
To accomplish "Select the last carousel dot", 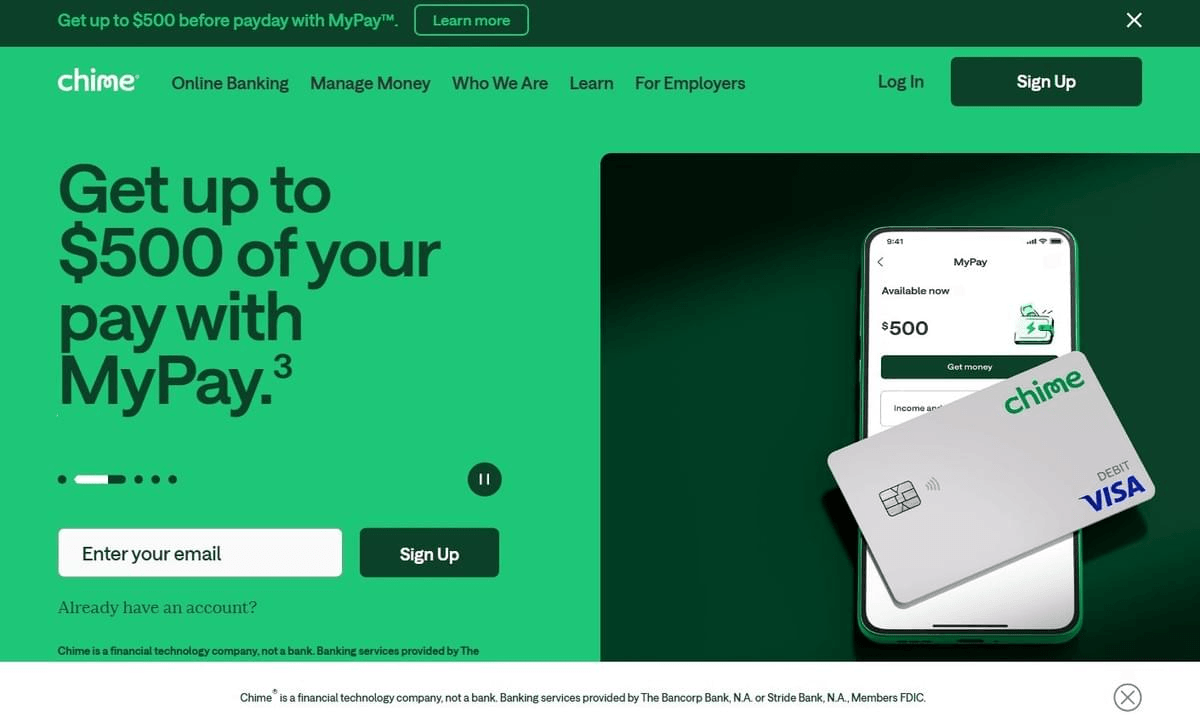I will [x=172, y=480].
